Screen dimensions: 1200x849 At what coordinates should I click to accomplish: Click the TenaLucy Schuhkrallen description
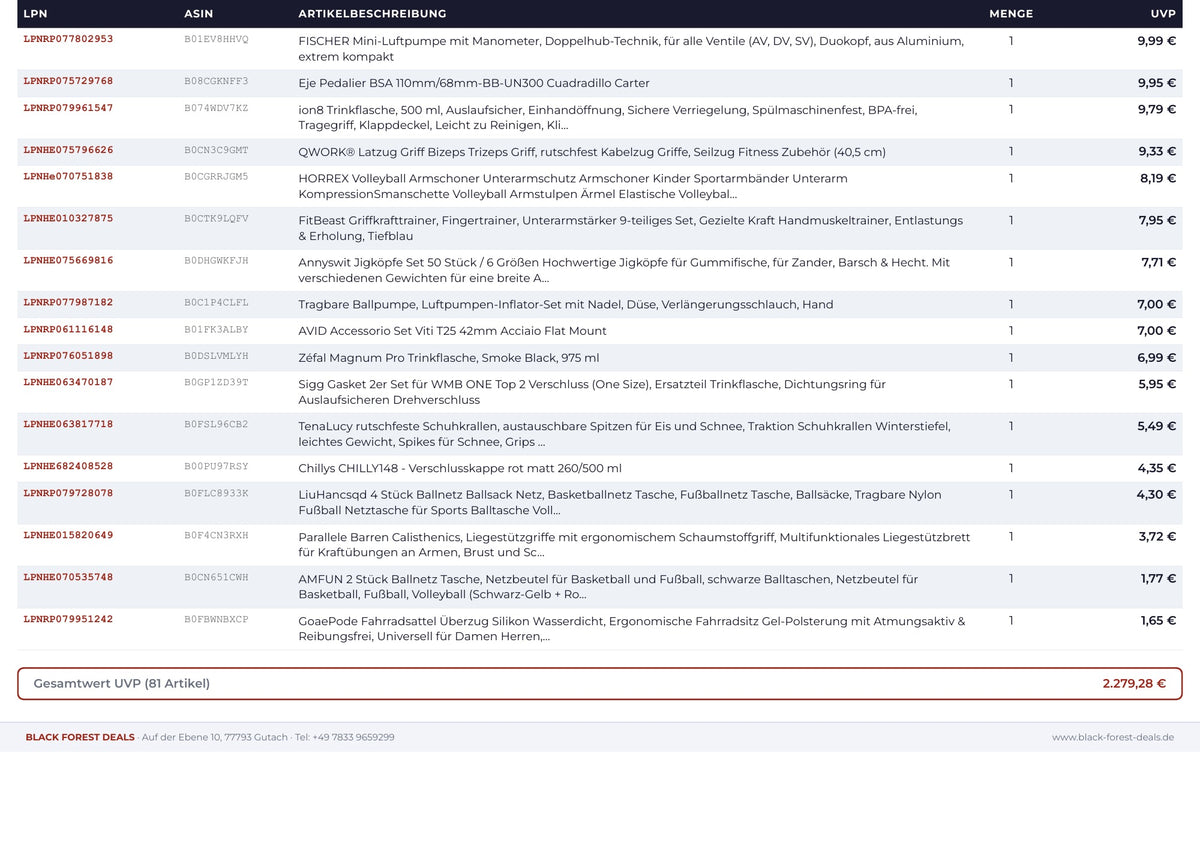[625, 434]
